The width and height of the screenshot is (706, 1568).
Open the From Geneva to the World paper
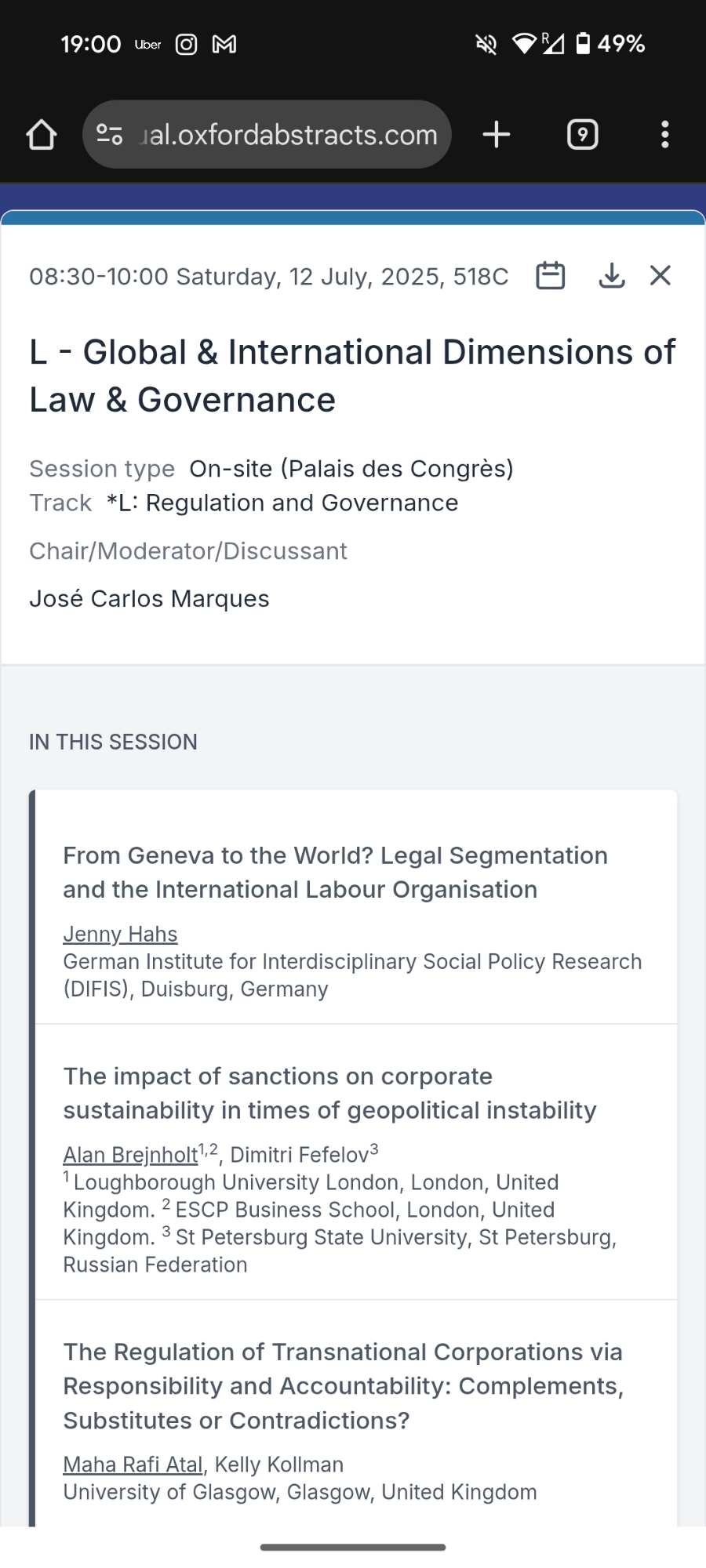(x=335, y=872)
